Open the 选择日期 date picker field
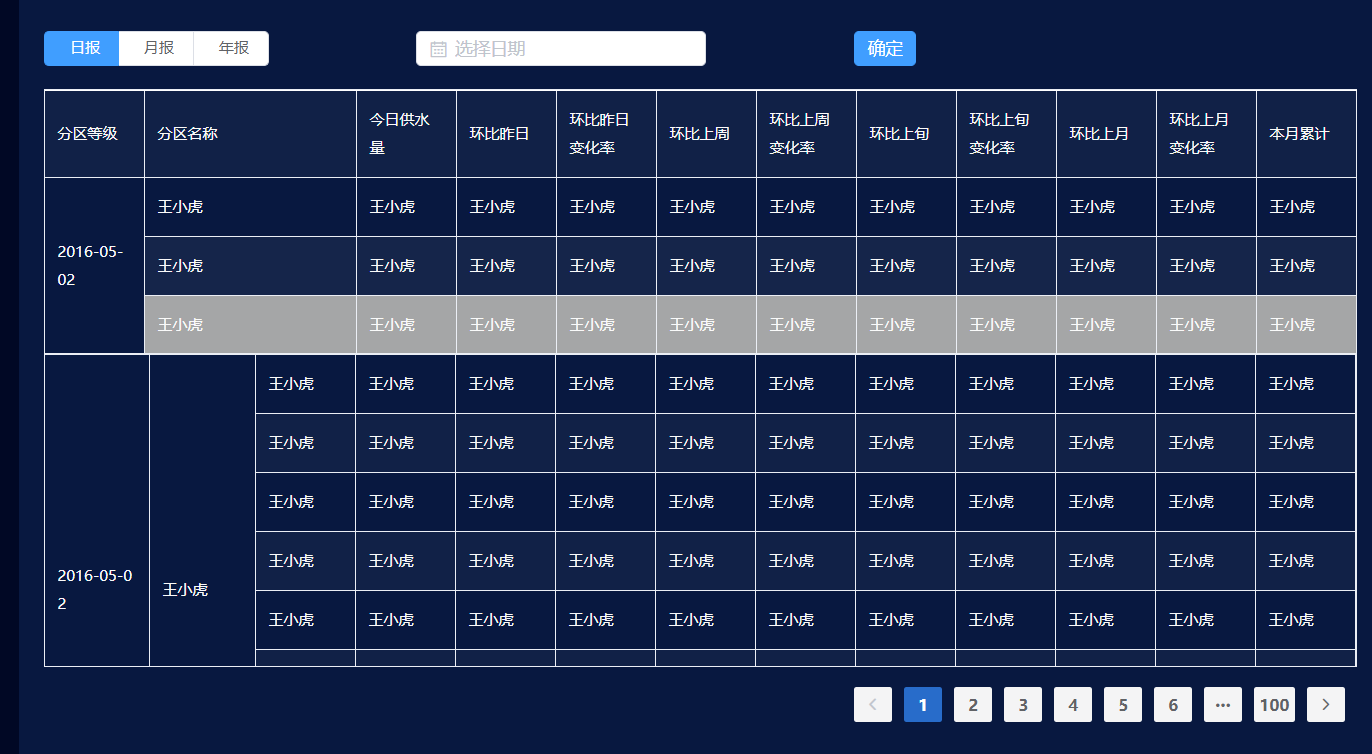 tap(561, 49)
